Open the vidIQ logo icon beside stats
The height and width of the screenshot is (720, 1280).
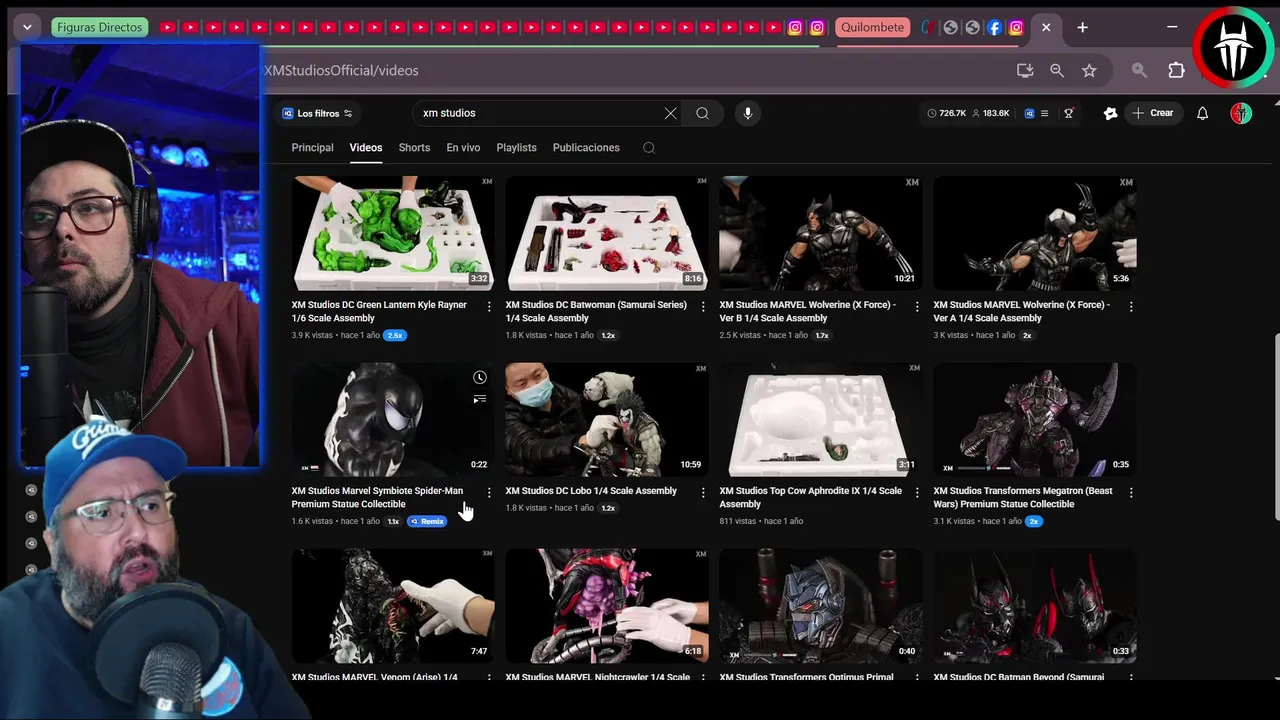point(1029,114)
